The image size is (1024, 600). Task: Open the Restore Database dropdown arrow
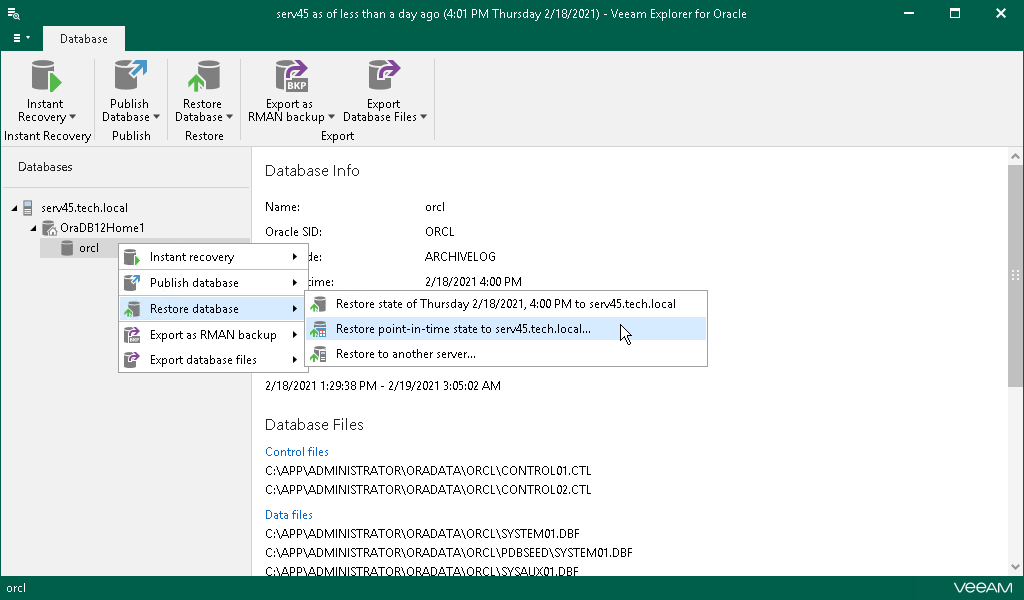pos(230,117)
